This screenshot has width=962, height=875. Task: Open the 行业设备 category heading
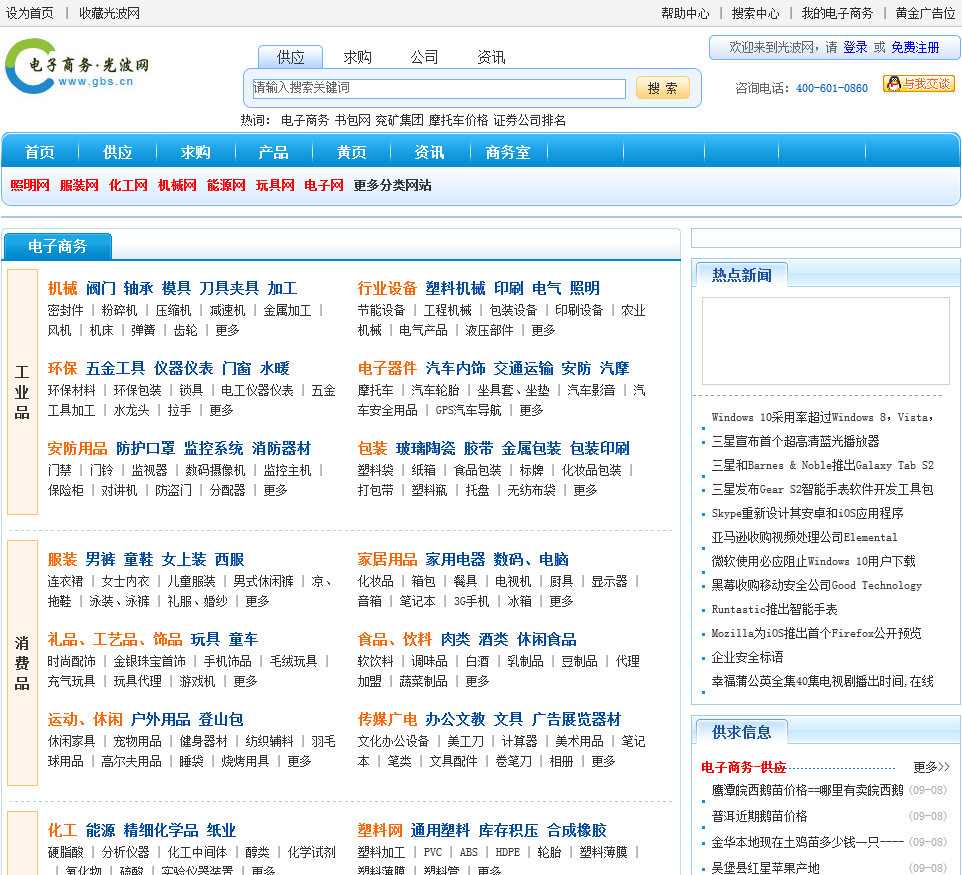(387, 288)
